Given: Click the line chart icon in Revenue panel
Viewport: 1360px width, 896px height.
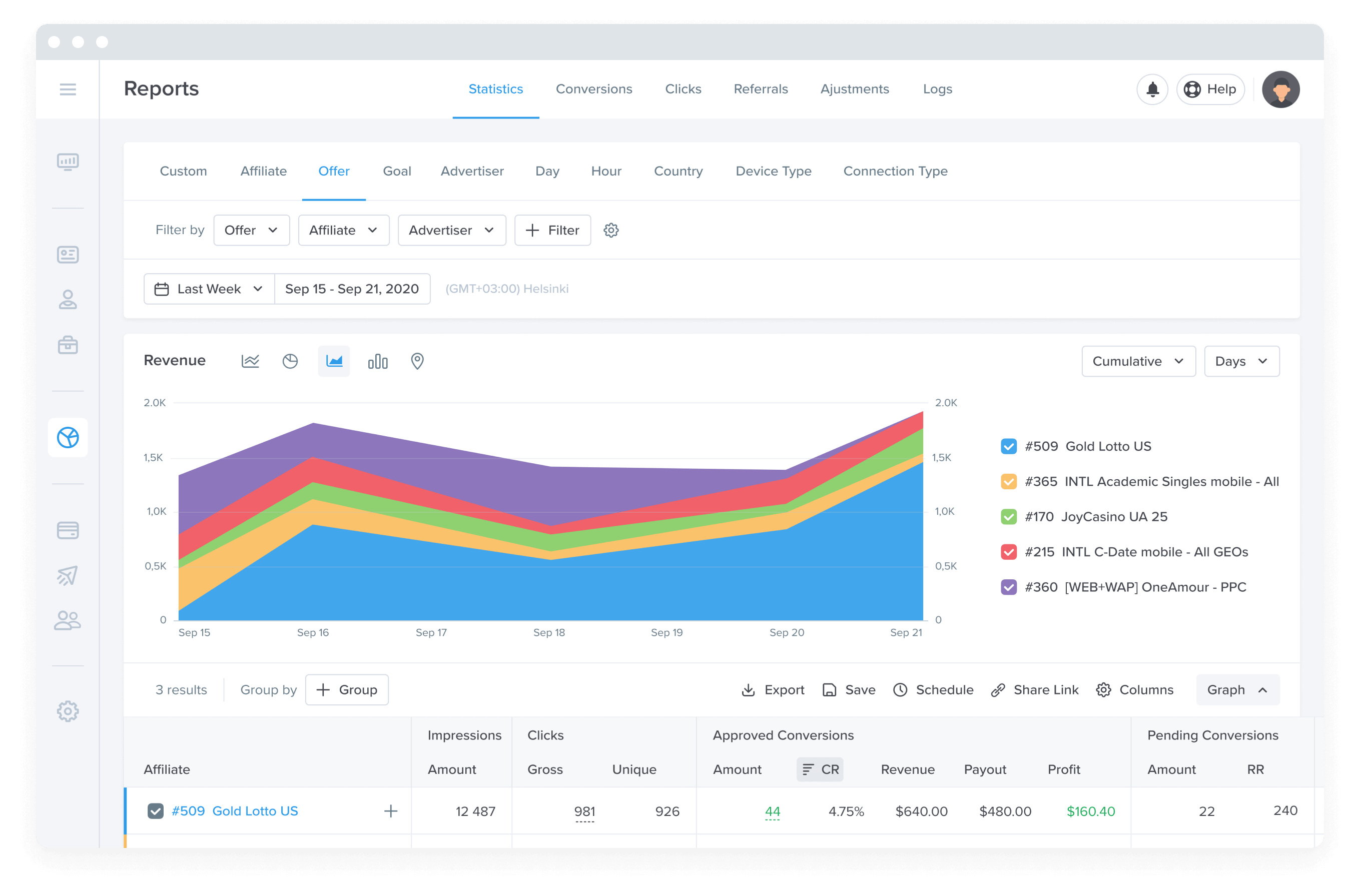Looking at the screenshot, I should (250, 361).
